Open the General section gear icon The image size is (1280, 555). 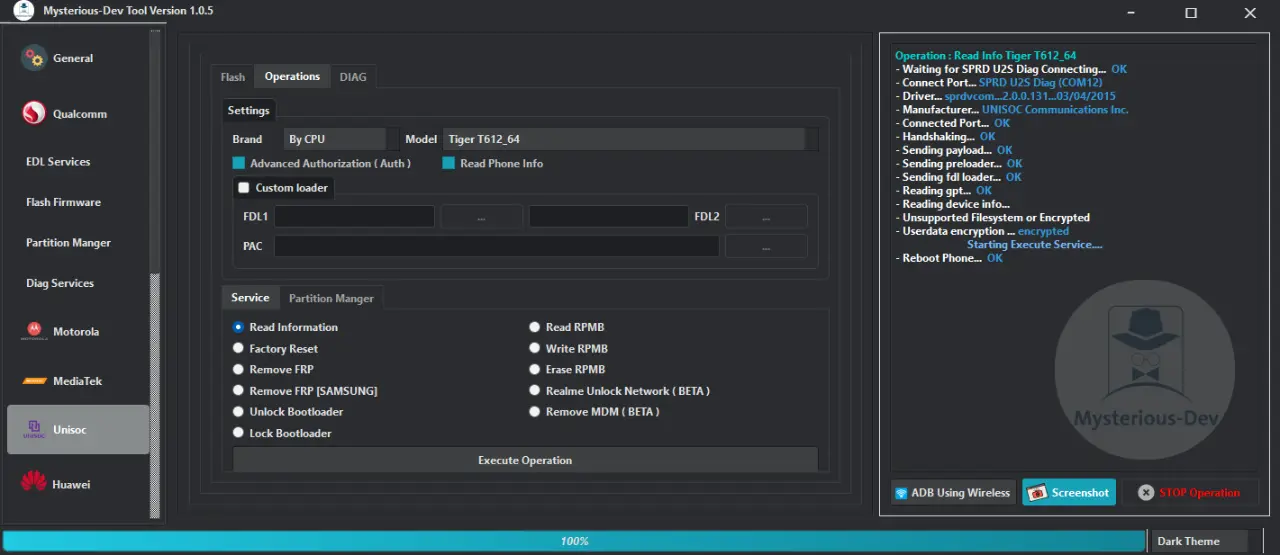(x=34, y=58)
